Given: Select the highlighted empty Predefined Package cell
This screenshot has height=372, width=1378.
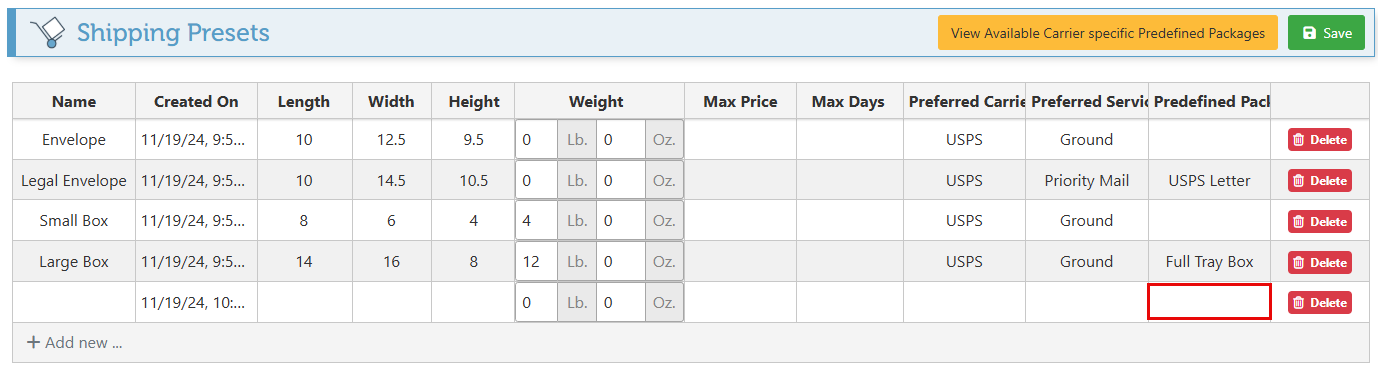Looking at the screenshot, I should 1209,302.
